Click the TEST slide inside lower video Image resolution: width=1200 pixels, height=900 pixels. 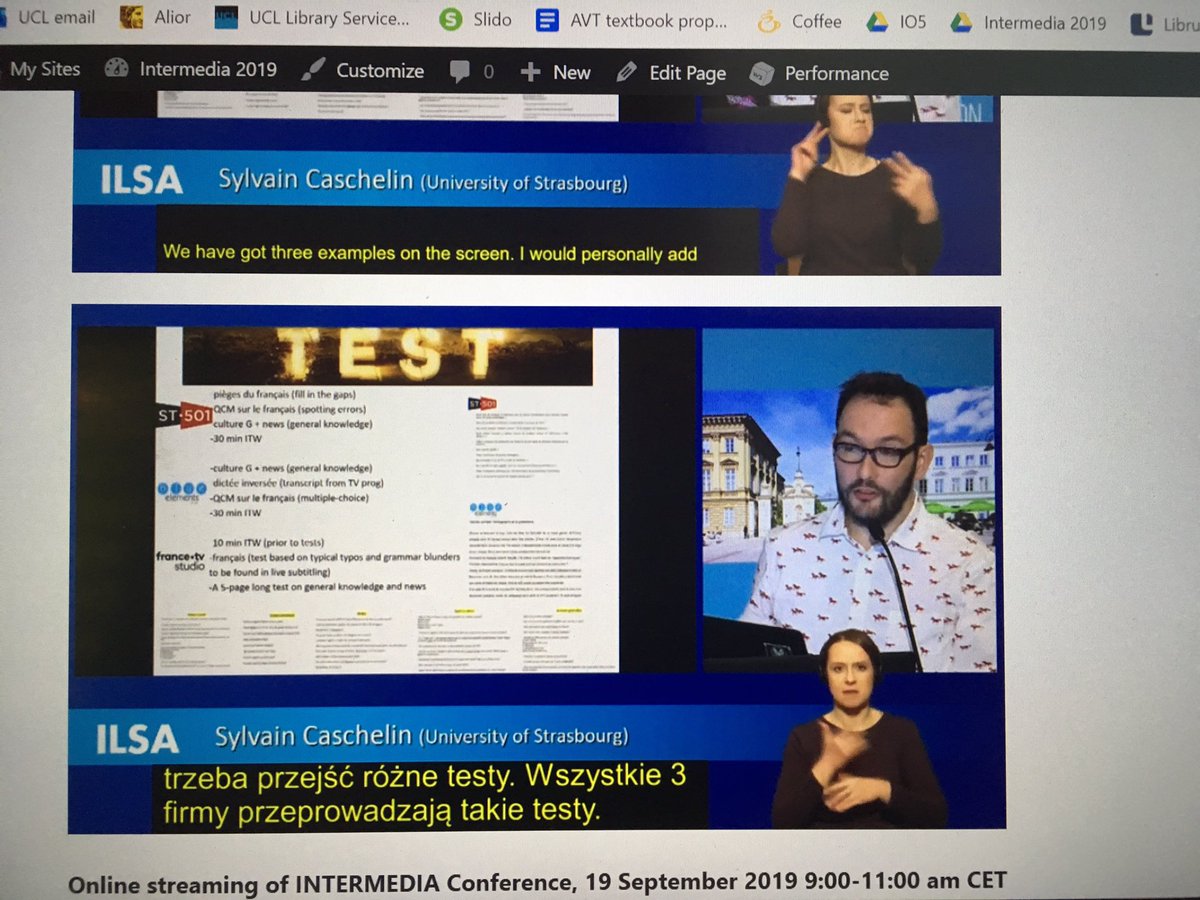(x=386, y=500)
